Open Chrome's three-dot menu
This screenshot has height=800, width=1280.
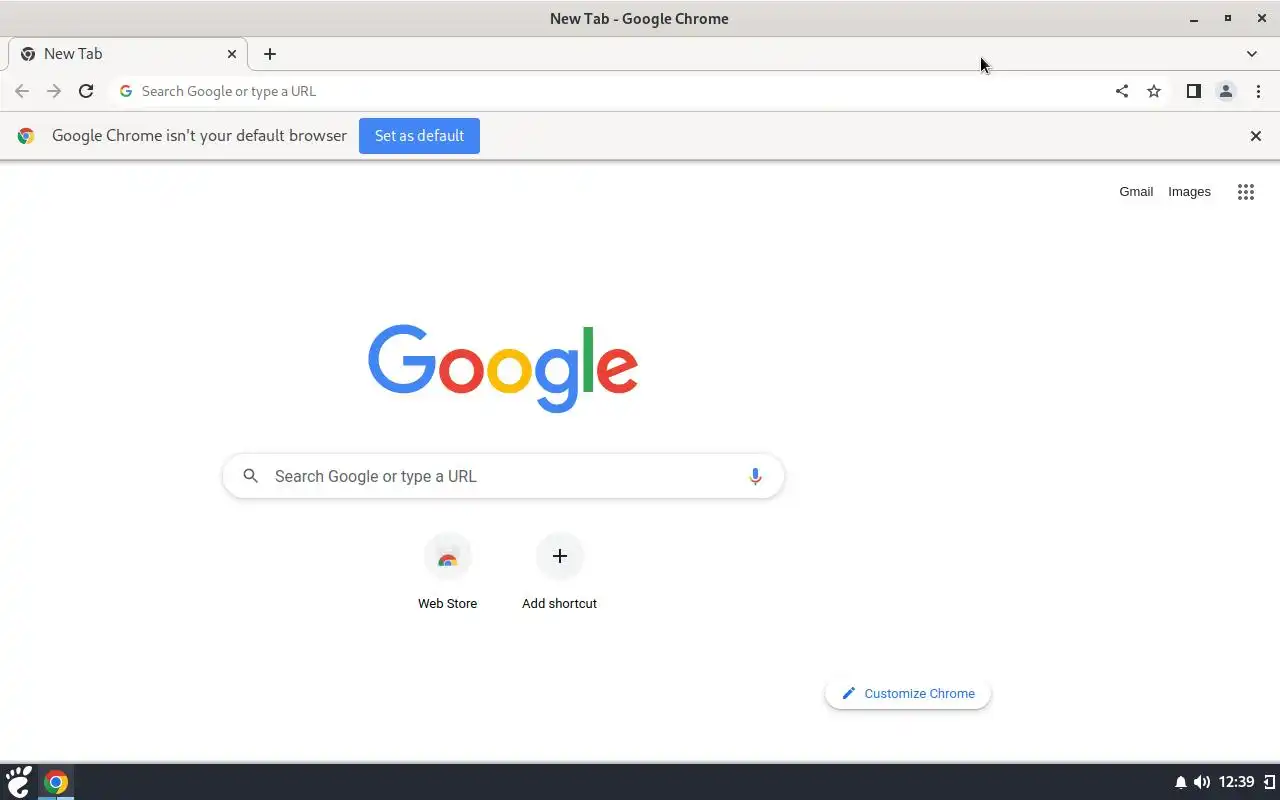(x=1258, y=91)
